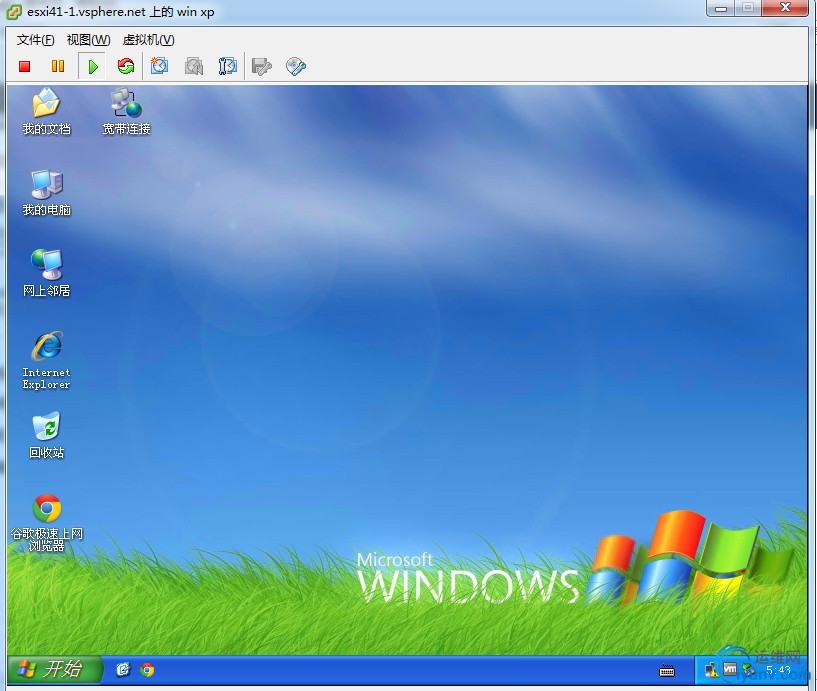Select the 宽带连接 desktop icon
The height and width of the screenshot is (691, 817).
[127, 112]
